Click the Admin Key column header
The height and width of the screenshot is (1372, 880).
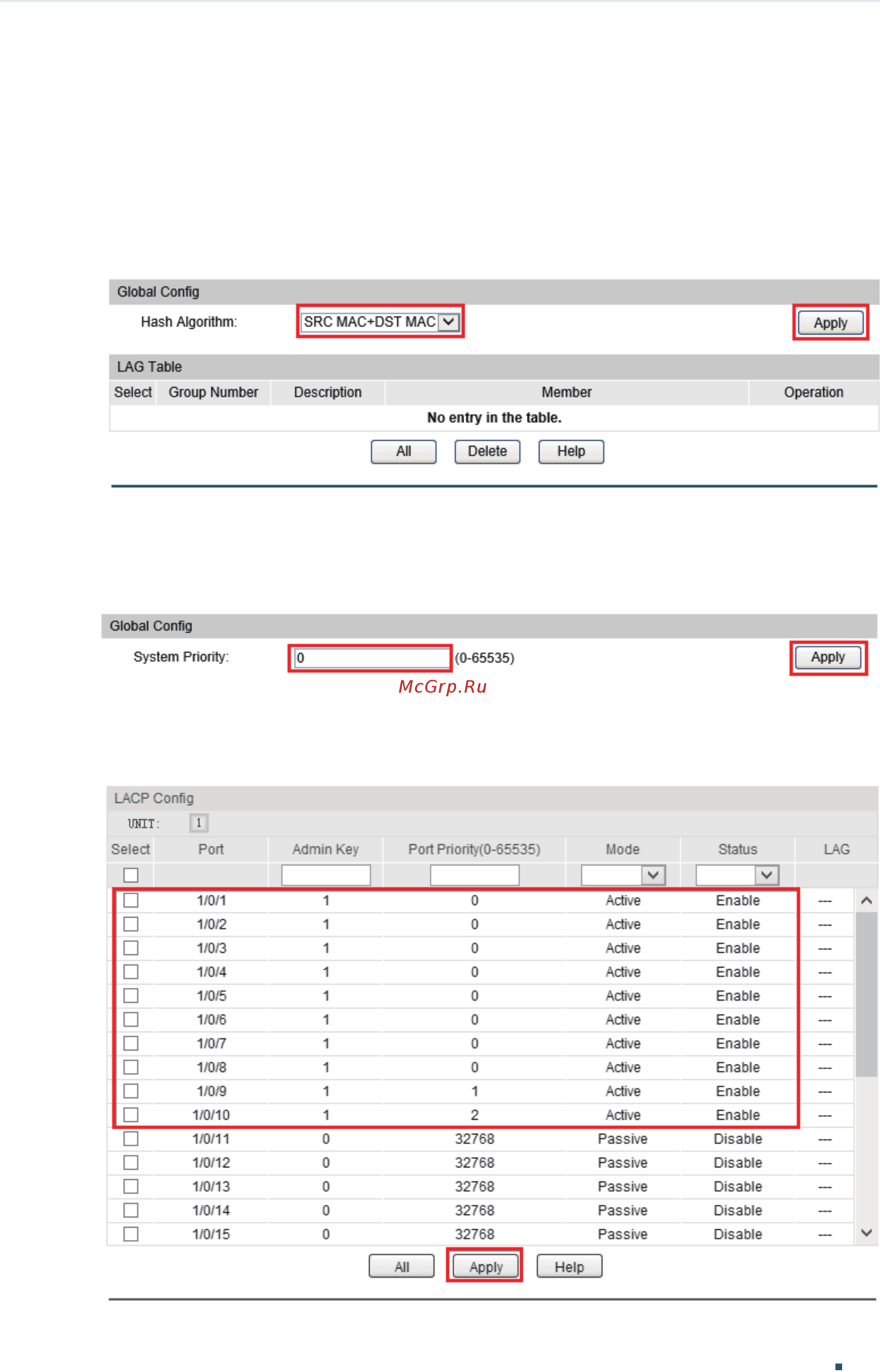(x=326, y=850)
